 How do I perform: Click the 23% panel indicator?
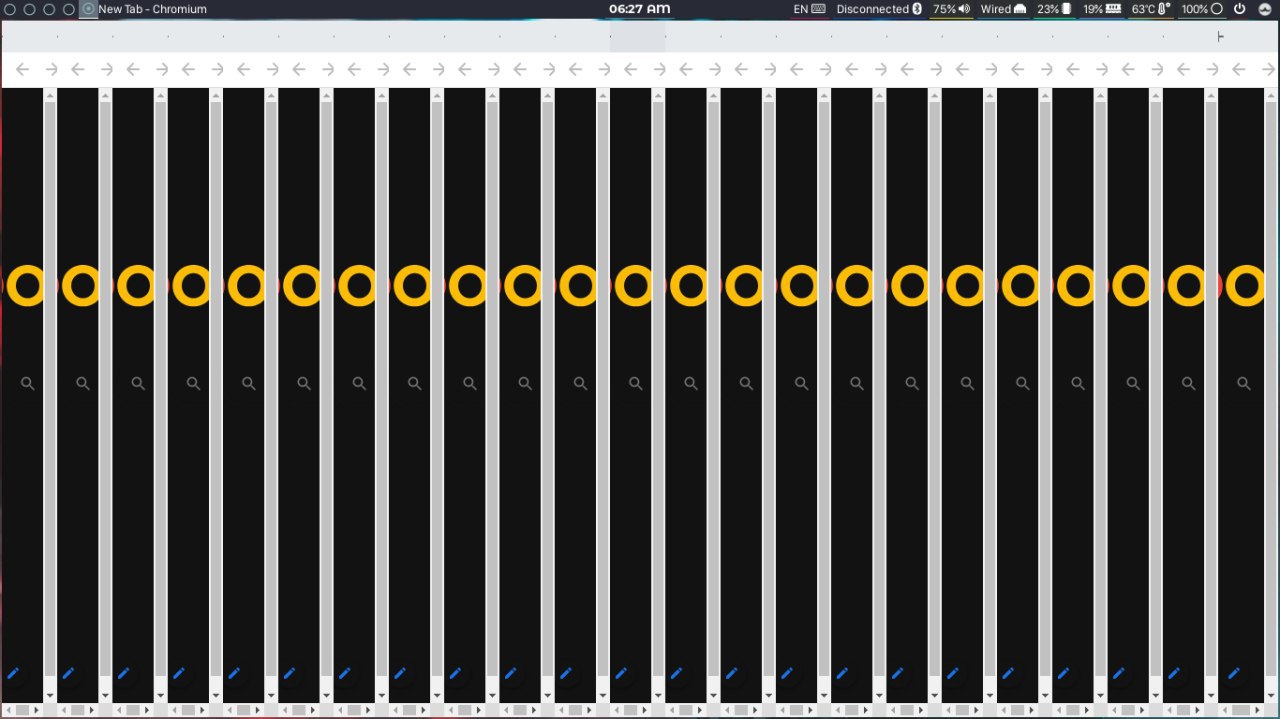(x=1054, y=9)
